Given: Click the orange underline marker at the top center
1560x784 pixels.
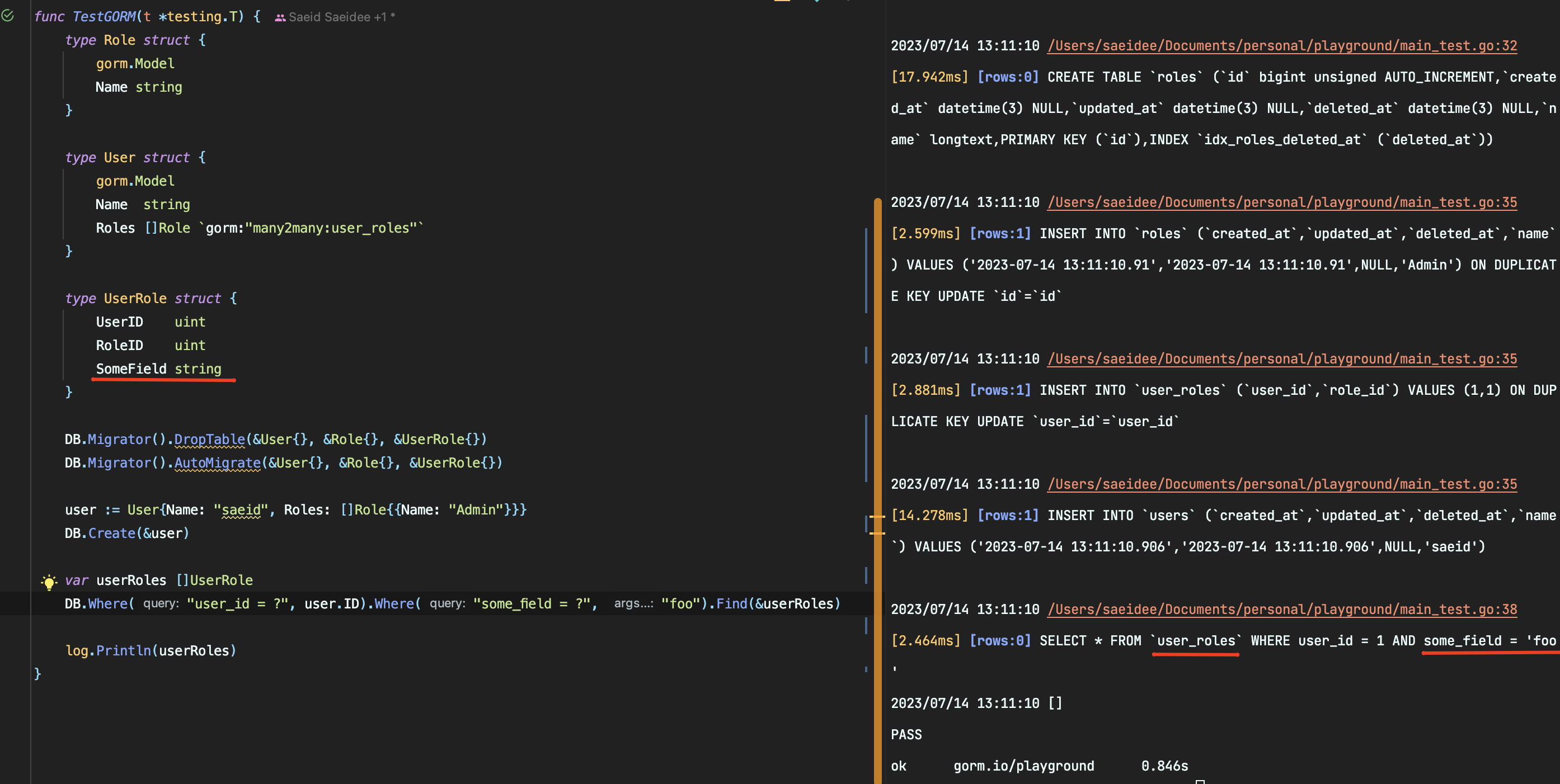Looking at the screenshot, I should (782, 2).
